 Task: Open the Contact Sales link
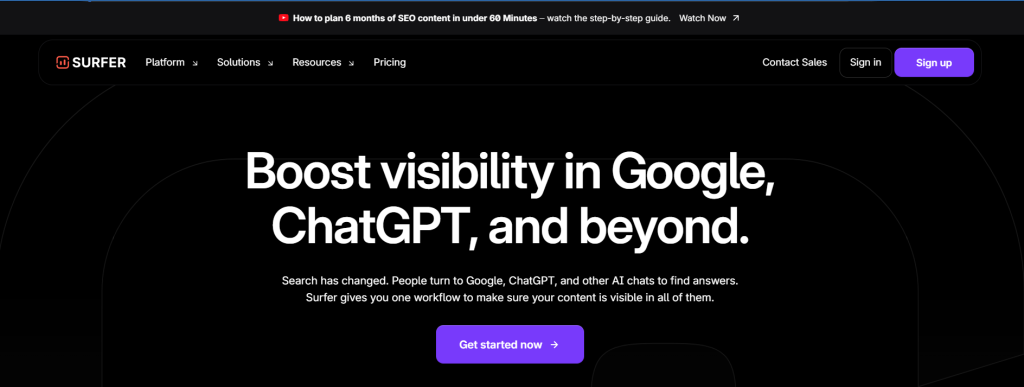pyautogui.click(x=795, y=63)
